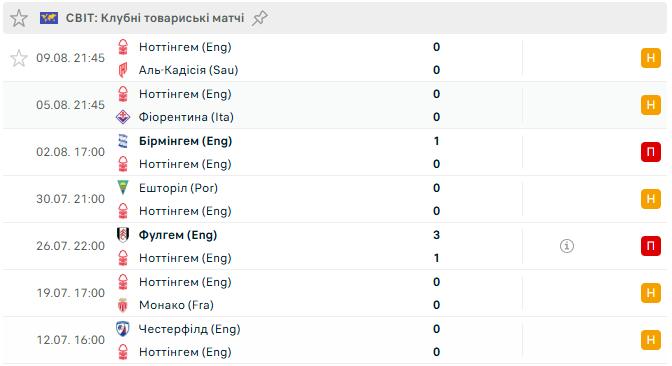672x366 pixels.
Task: Click the Monaco team logo
Action: [123, 305]
